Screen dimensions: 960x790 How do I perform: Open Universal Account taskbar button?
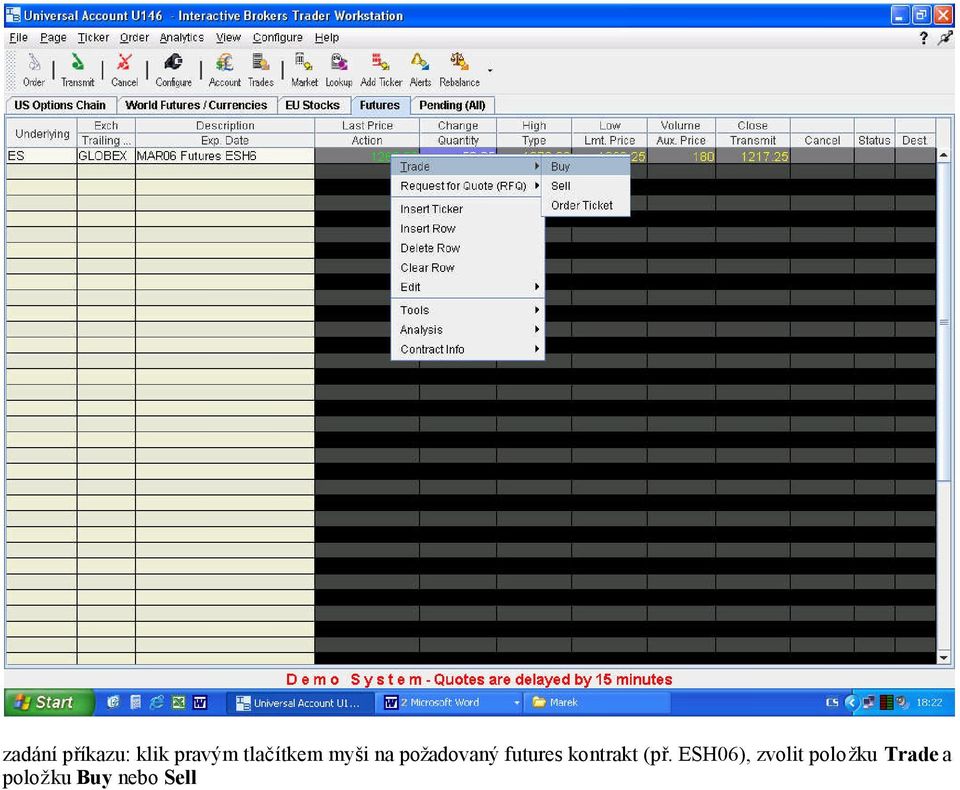pyautogui.click(x=301, y=703)
